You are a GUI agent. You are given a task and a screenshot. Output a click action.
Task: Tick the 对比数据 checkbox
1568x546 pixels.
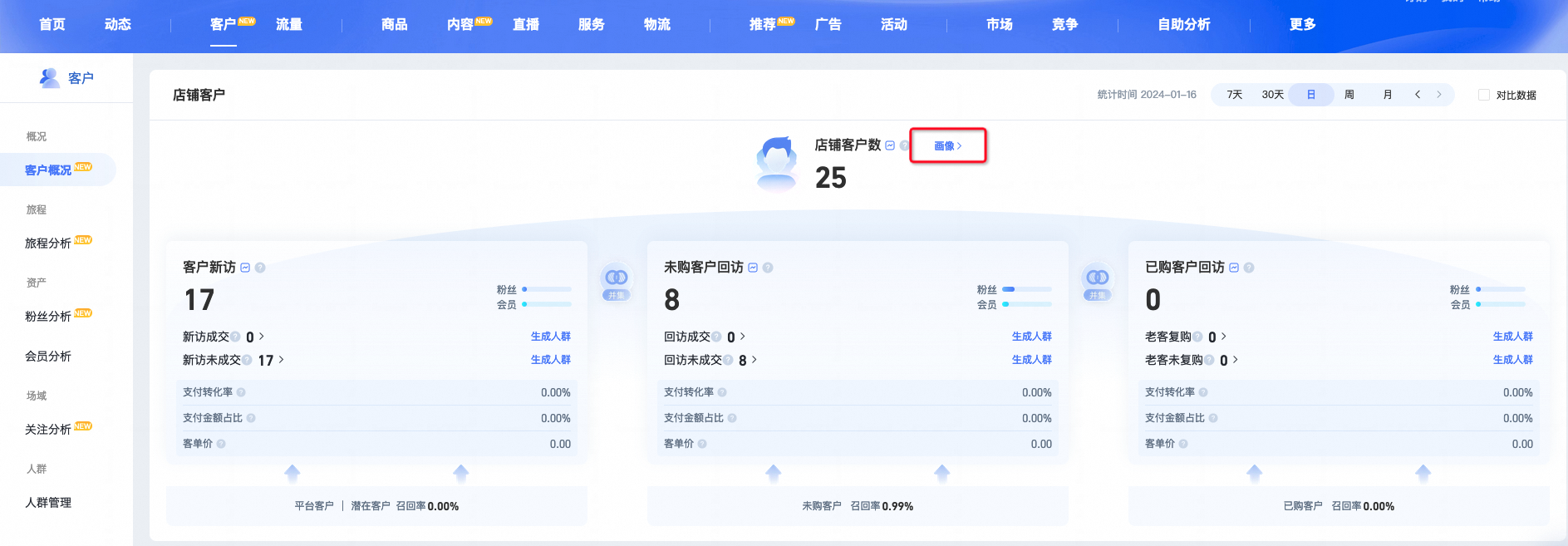coord(1484,95)
